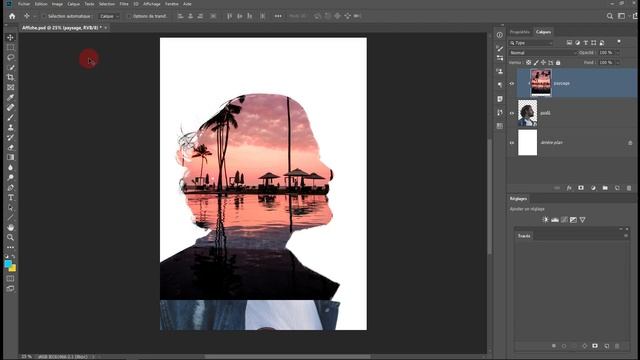Open the Normal blend mode dropdown
The image size is (640, 360).
[543, 53]
